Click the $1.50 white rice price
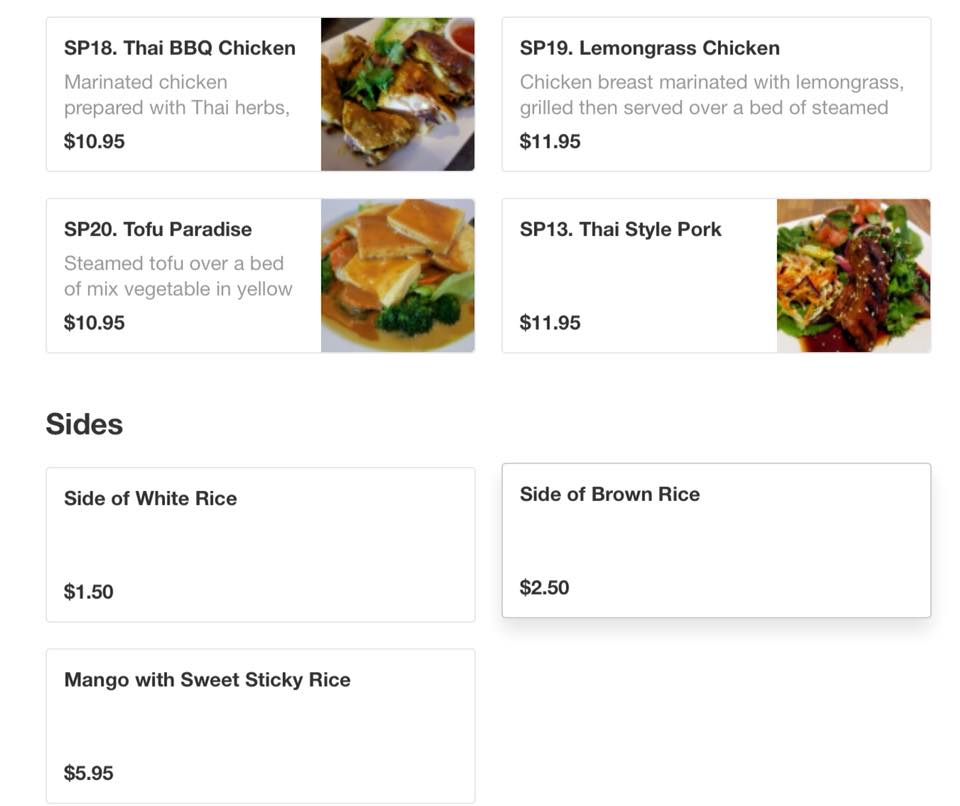960x806 pixels. [x=89, y=592]
